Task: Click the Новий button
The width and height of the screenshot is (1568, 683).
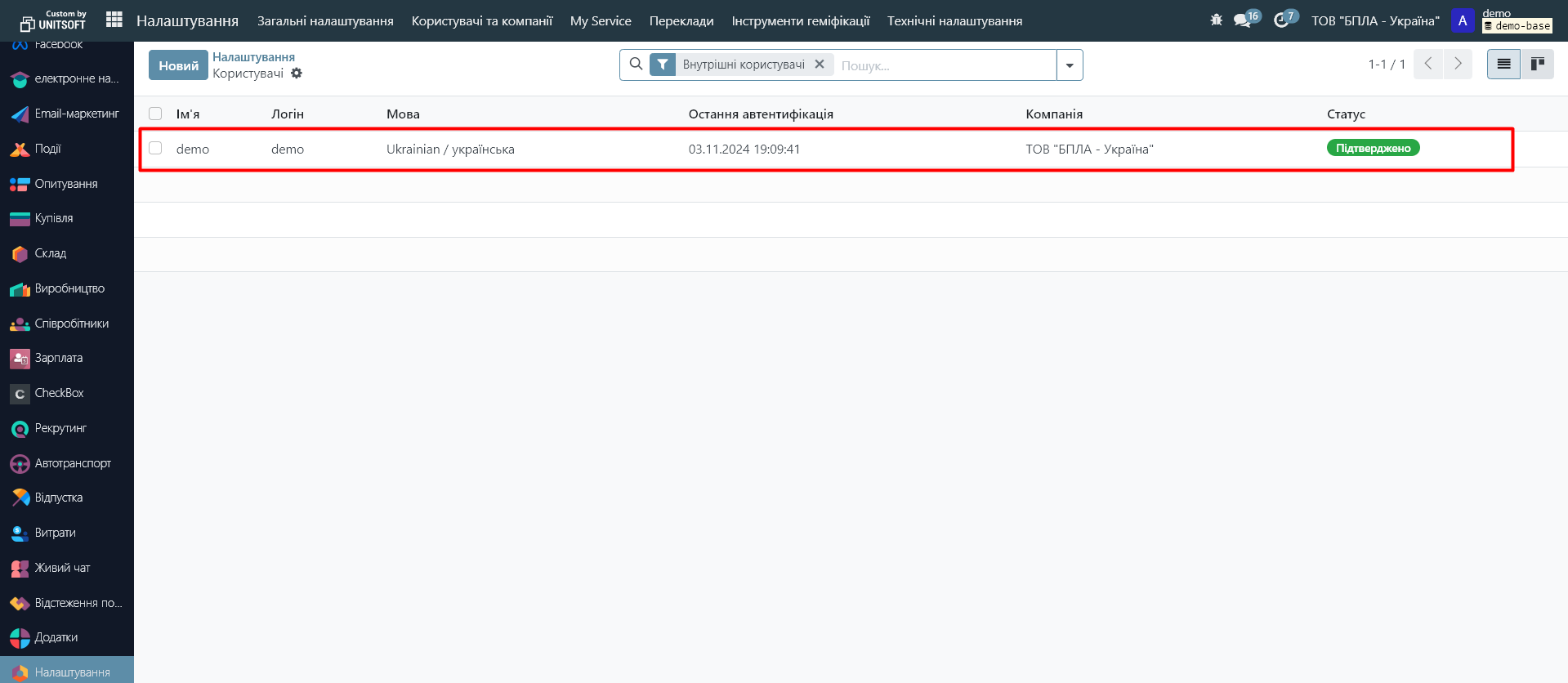Action: 178,65
